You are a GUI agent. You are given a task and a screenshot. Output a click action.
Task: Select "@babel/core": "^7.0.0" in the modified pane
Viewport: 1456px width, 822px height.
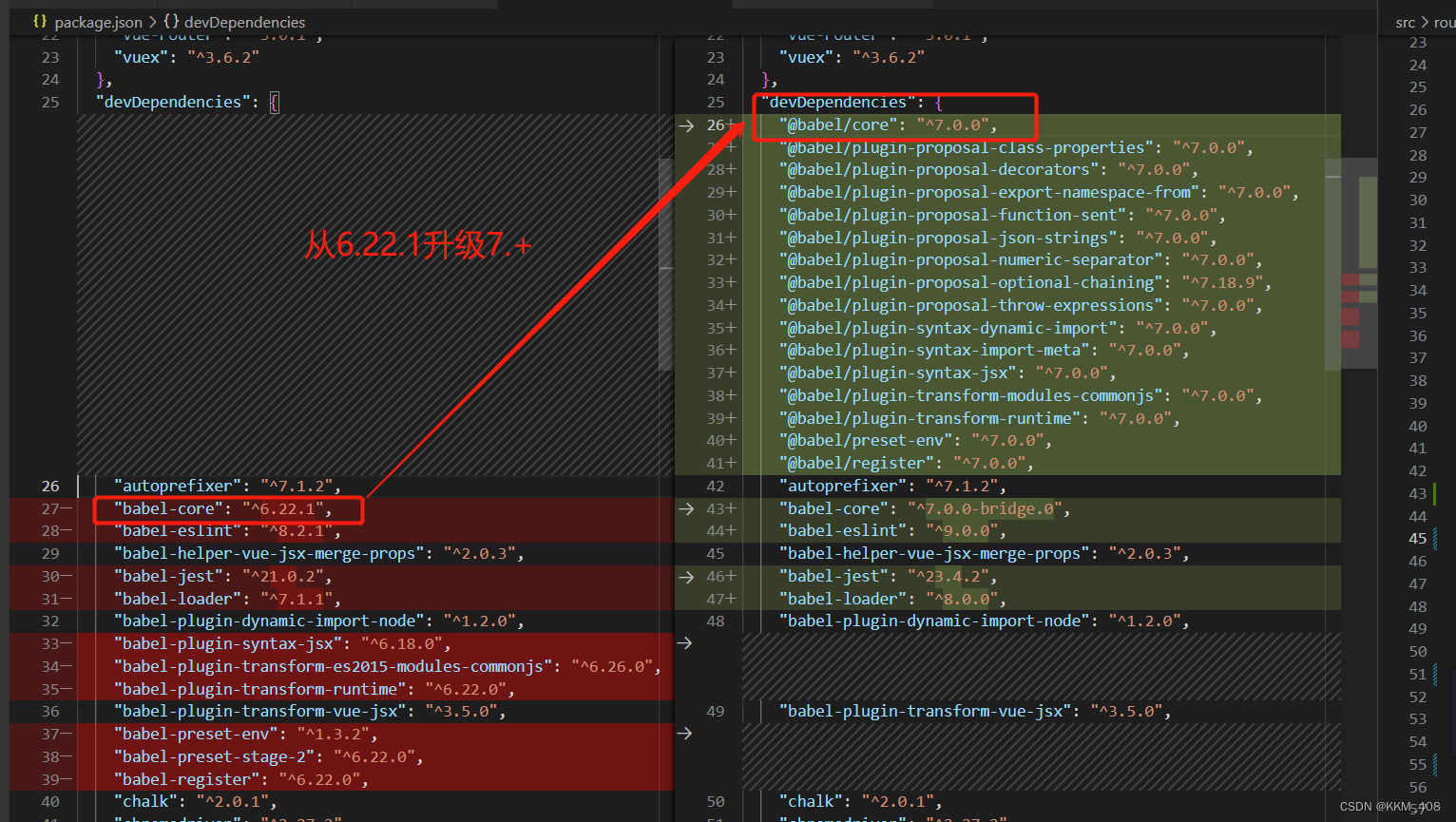click(889, 124)
